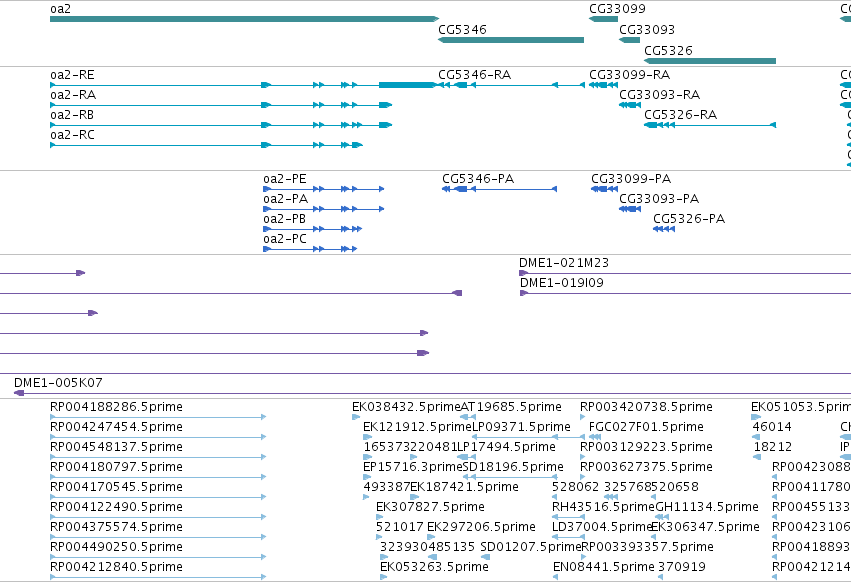Select the 18212 EST feature

757,457
